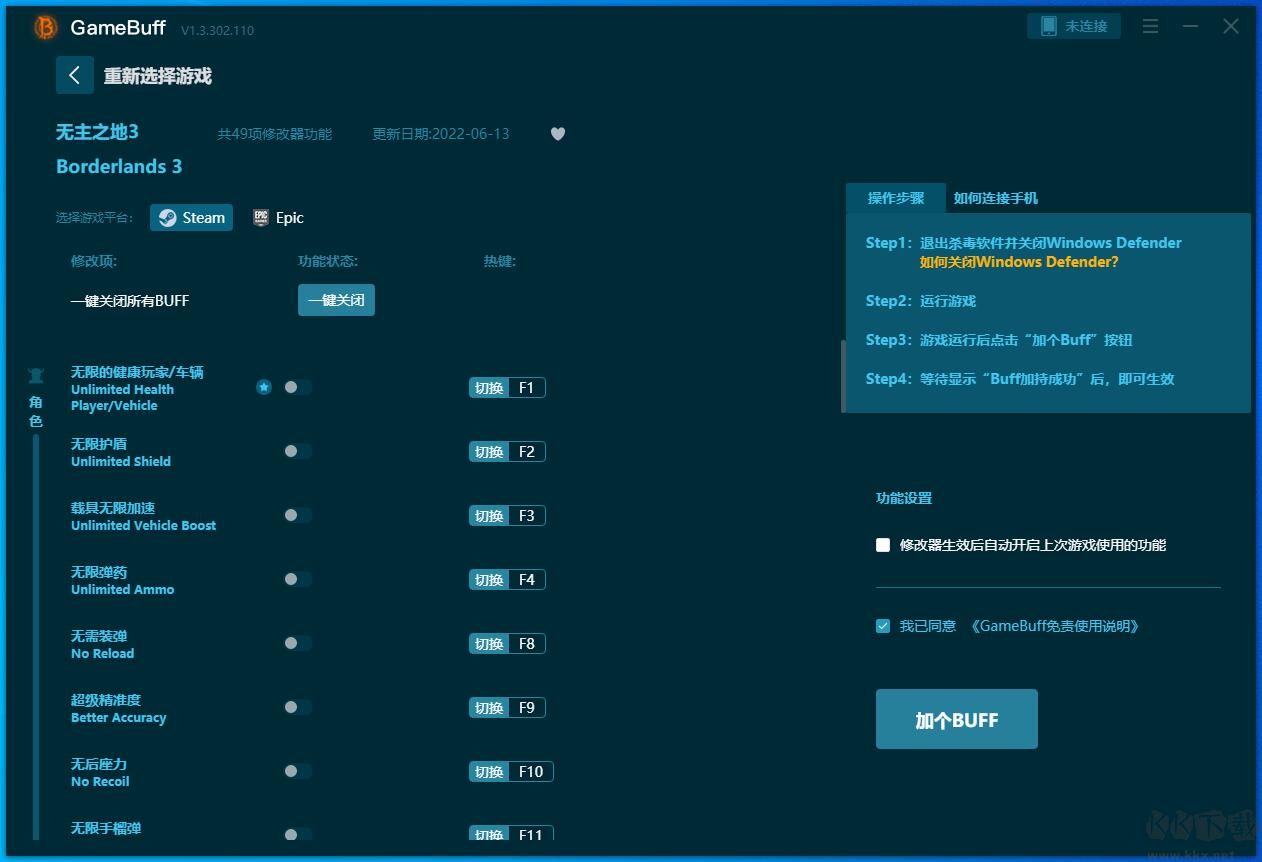This screenshot has height=862, width=1262.
Task: Select the Epic platform icon
Action: 278,217
